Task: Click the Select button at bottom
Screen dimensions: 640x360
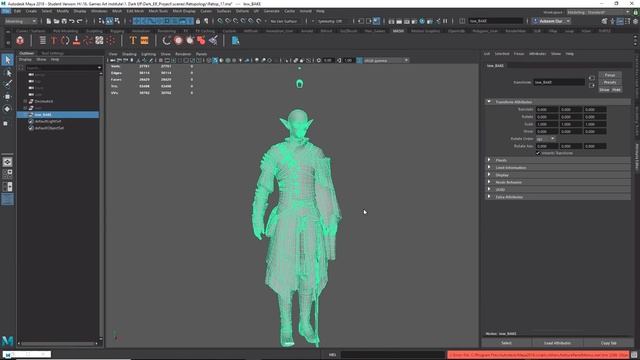Action: [x=506, y=343]
